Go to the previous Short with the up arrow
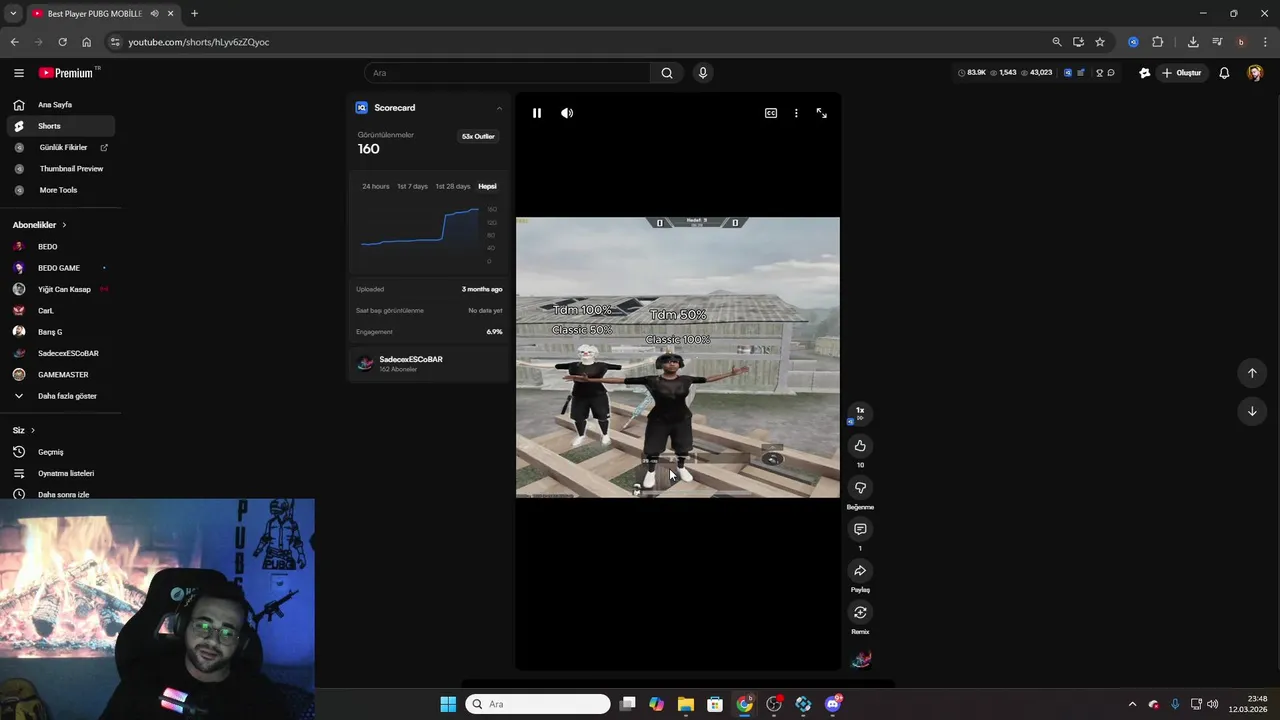Viewport: 1280px width, 720px height. click(x=1252, y=373)
